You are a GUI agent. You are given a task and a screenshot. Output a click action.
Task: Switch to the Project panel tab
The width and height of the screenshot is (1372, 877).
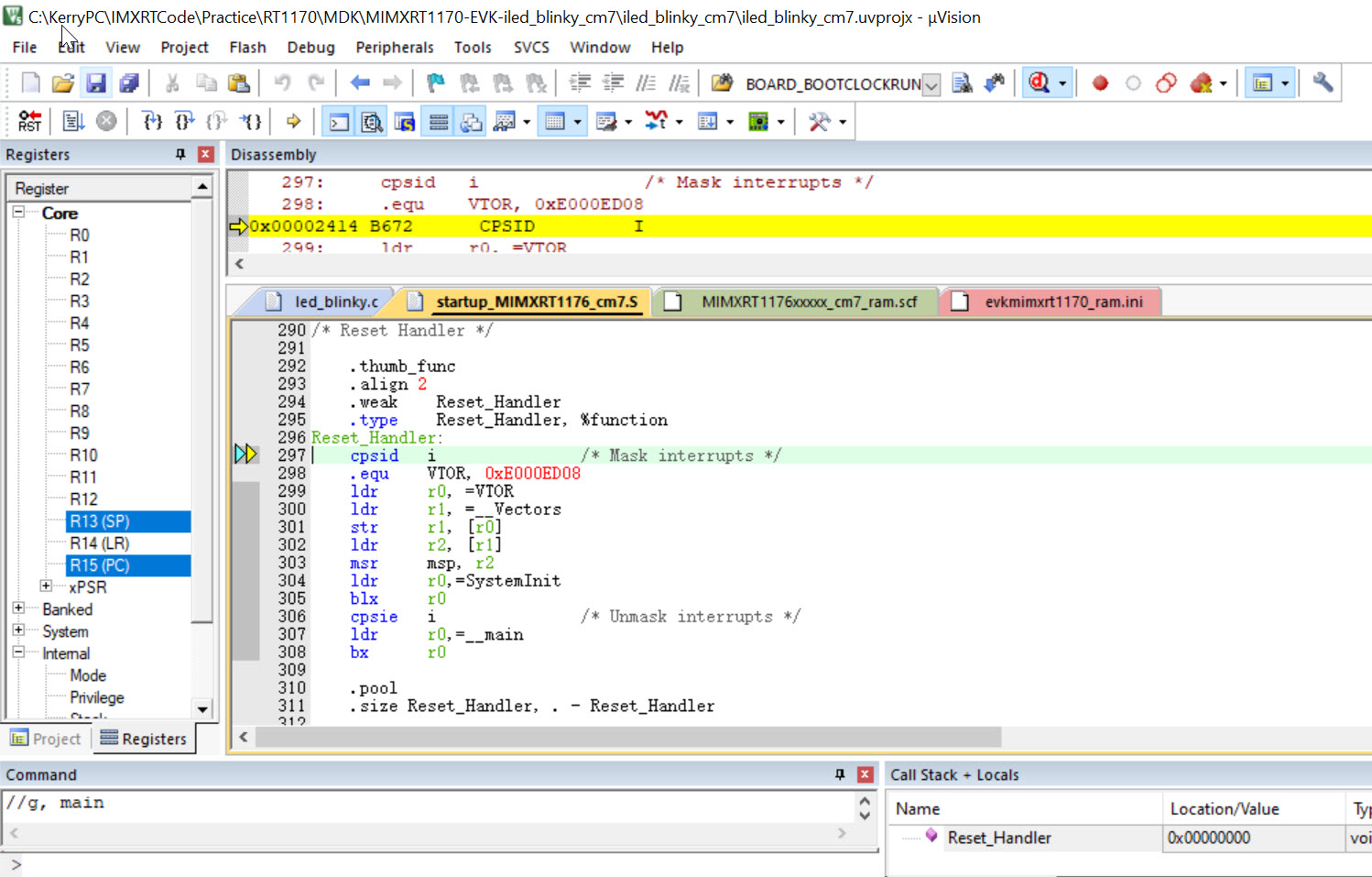point(46,739)
